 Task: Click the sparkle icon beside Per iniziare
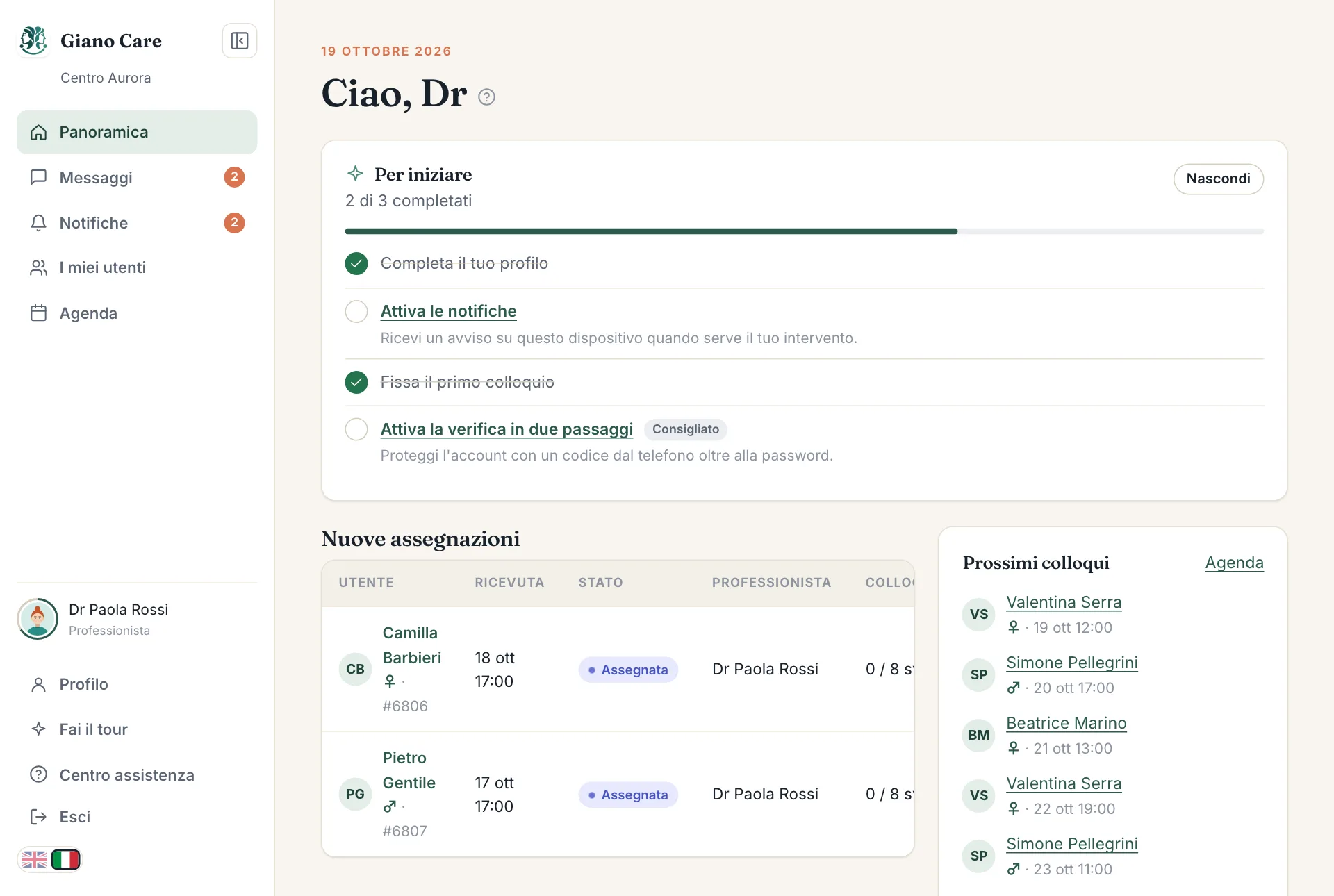355,173
